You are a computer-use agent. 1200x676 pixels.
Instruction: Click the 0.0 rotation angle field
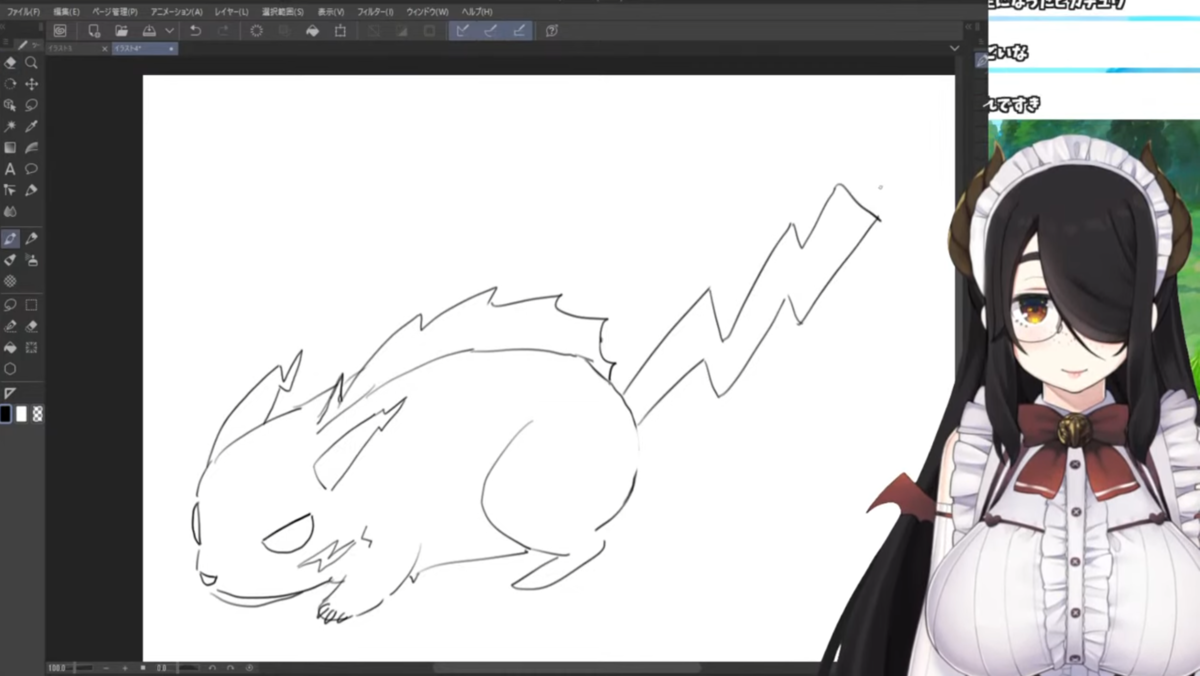click(x=163, y=668)
